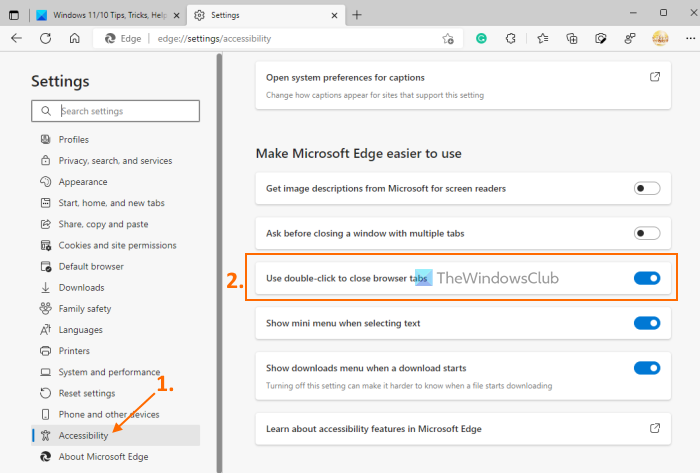
Task: Click the Appearance palette icon in sidebar
Action: coord(46,182)
